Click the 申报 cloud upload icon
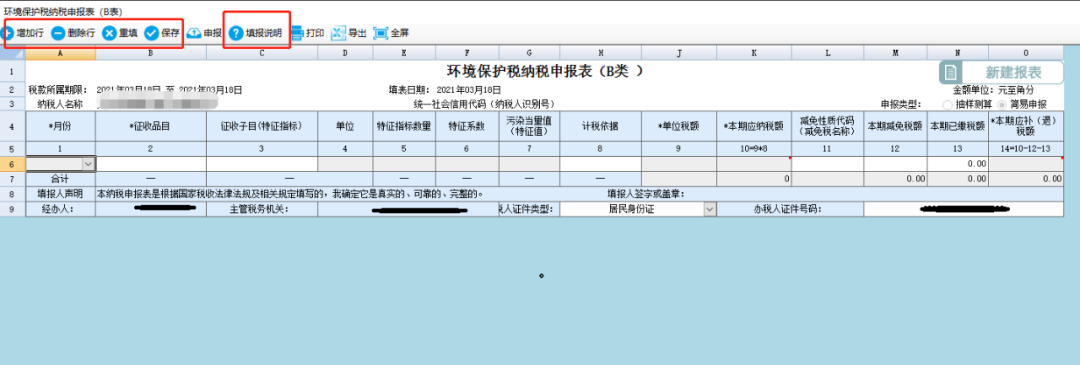The width and height of the screenshot is (1080, 365). [x=194, y=33]
